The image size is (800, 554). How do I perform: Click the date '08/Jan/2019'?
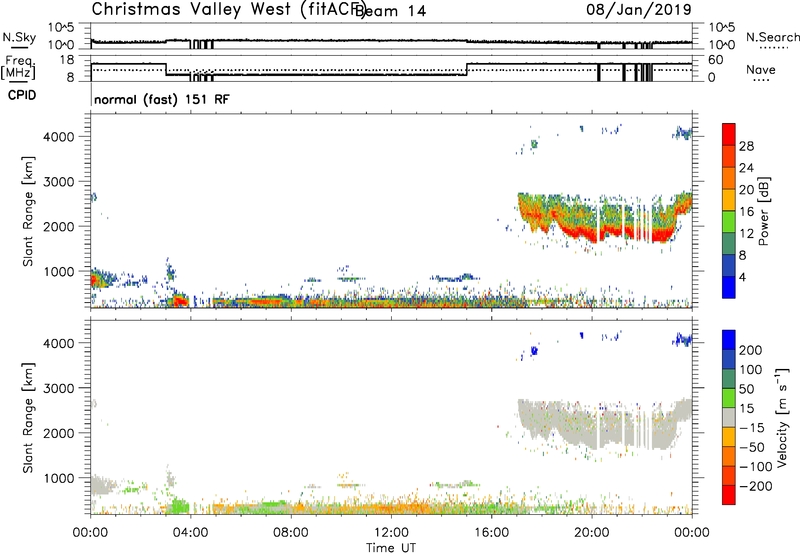point(639,9)
